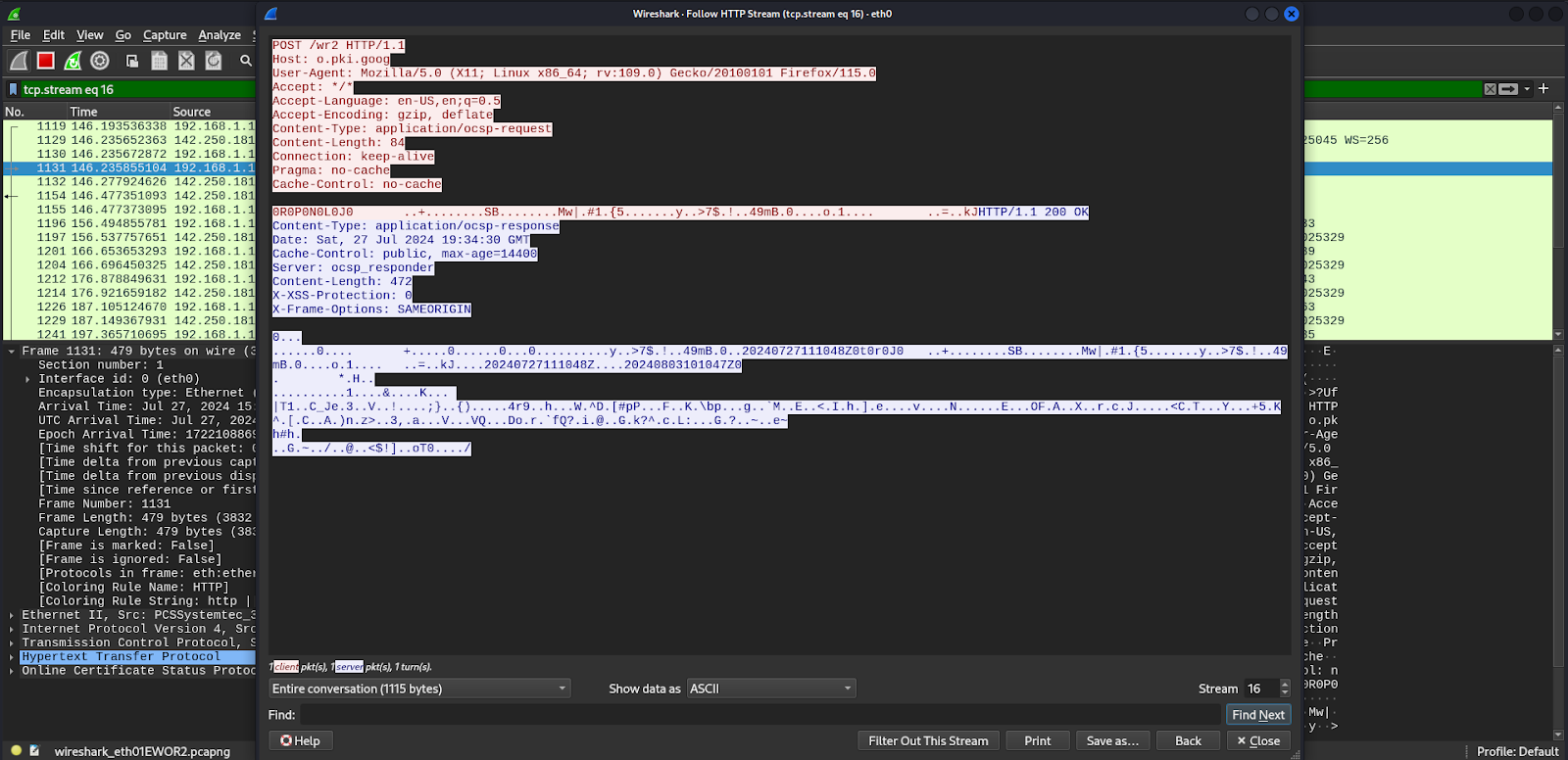Open the File menu

21,35
